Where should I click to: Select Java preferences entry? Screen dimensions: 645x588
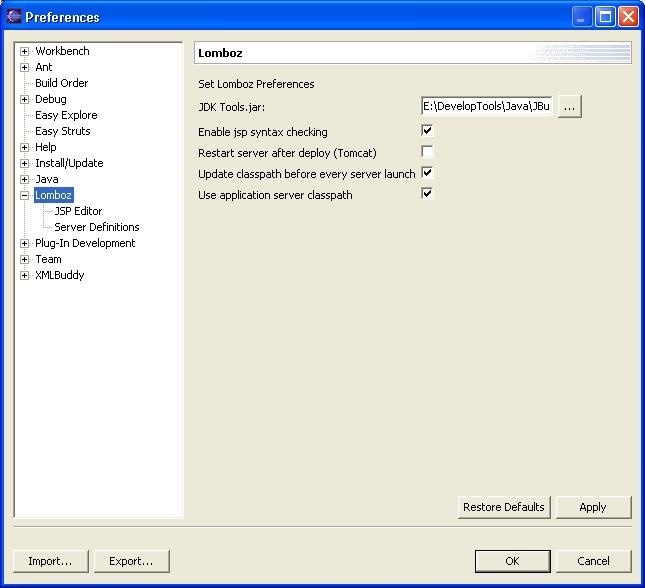(47, 179)
